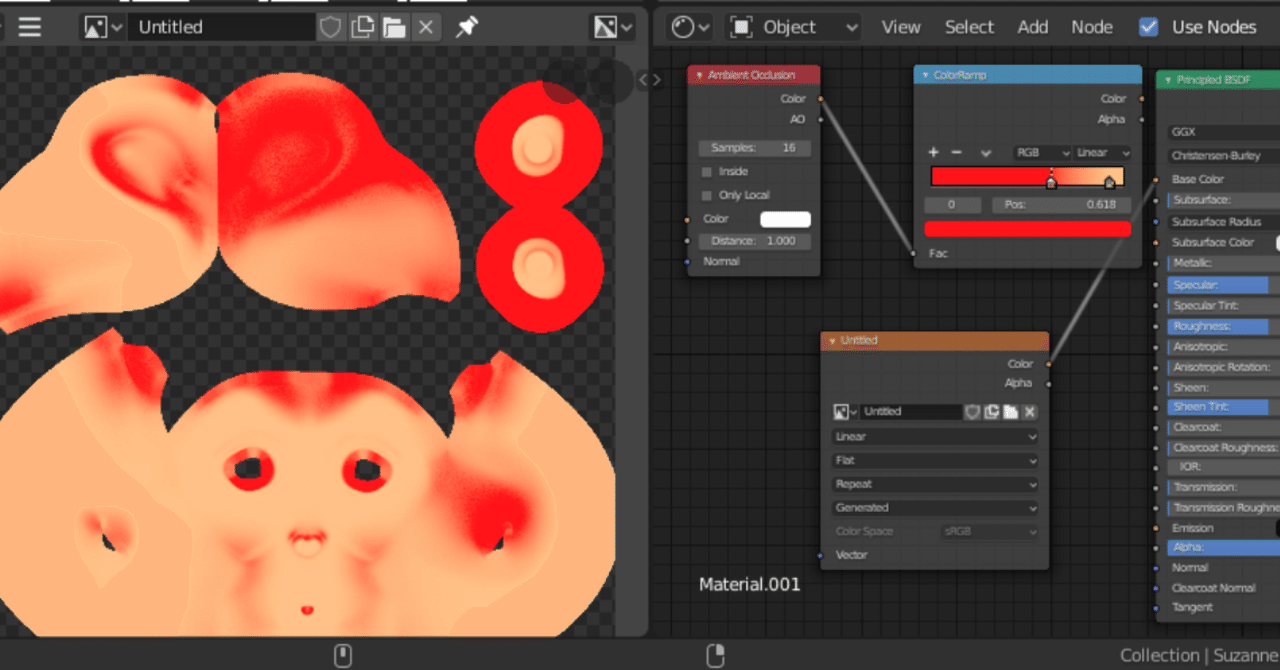Click the Ambient Occlusion Color output socket

tap(820, 99)
